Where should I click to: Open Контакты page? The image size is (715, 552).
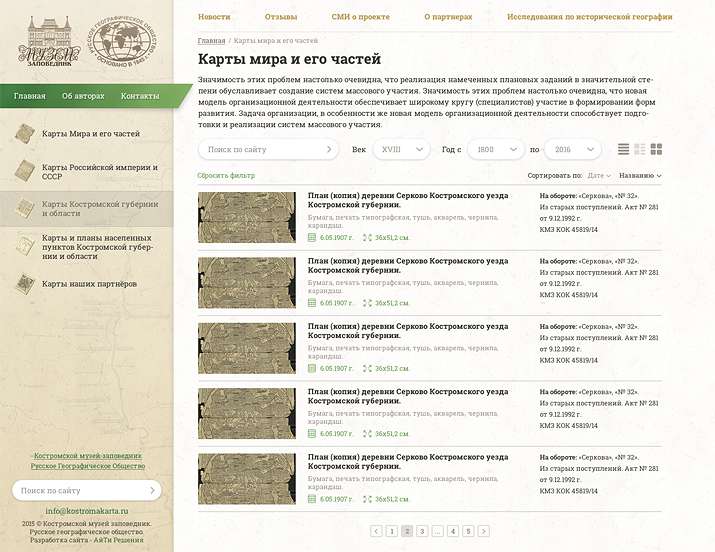point(140,96)
